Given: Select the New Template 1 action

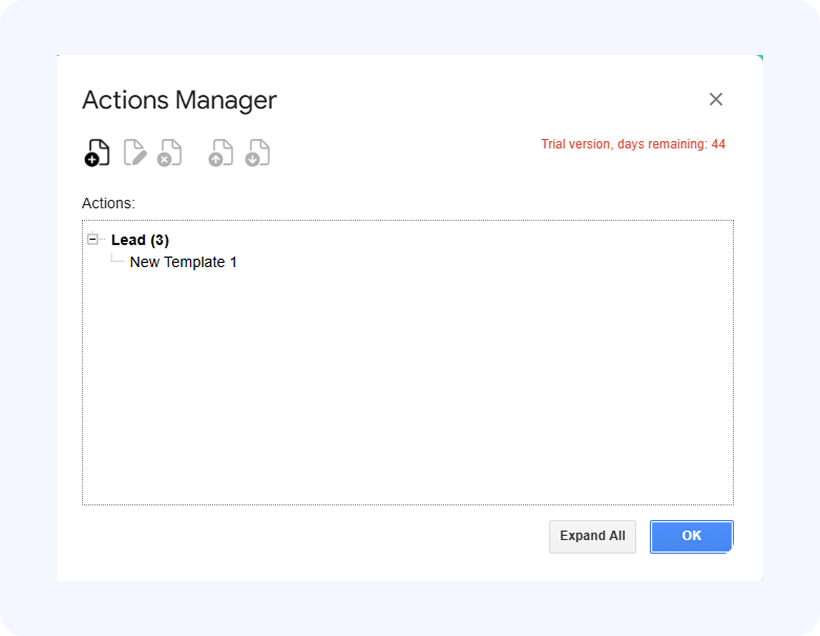Looking at the screenshot, I should (183, 262).
